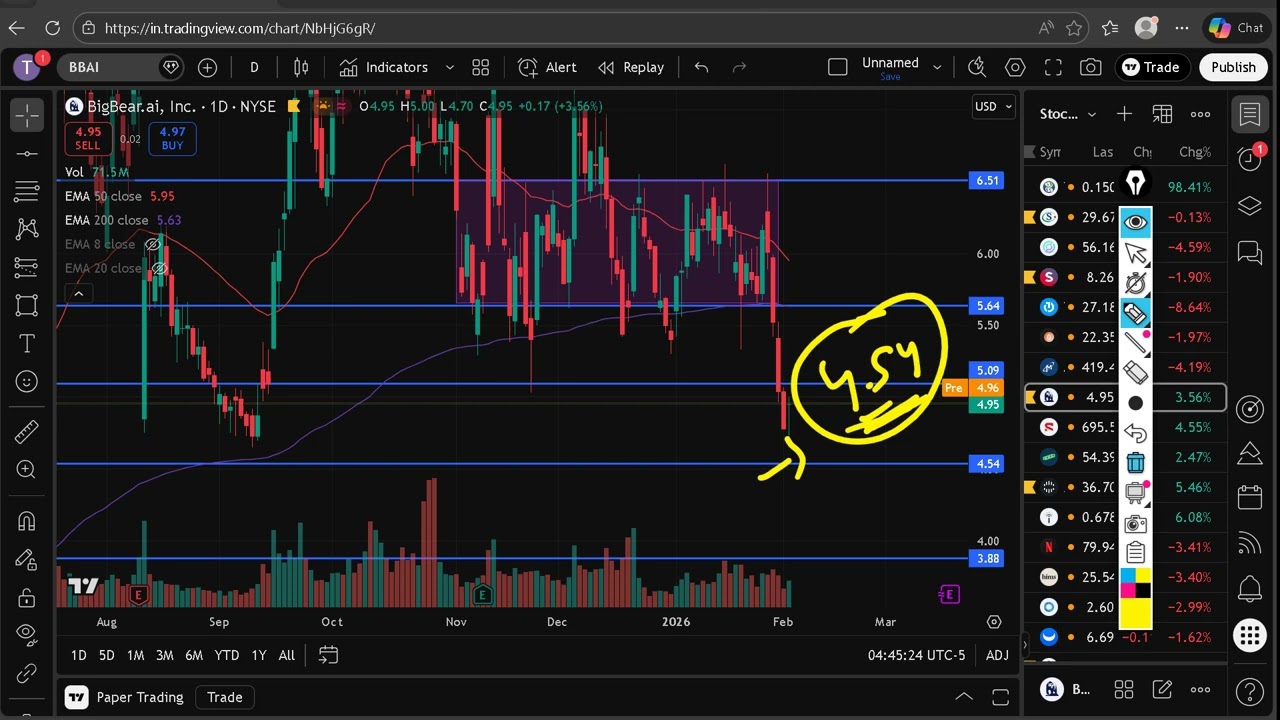
Task: Open the D time interval selector
Action: tap(254, 67)
